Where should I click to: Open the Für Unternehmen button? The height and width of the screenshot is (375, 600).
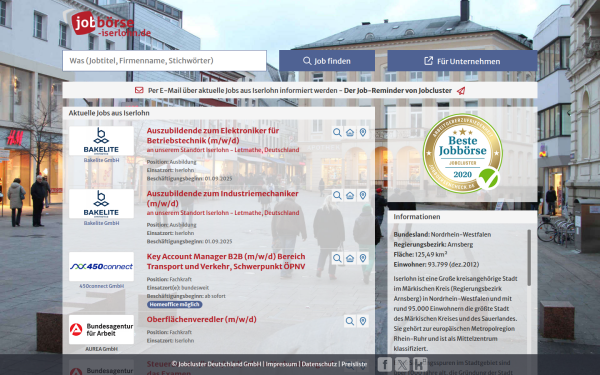[x=462, y=61]
